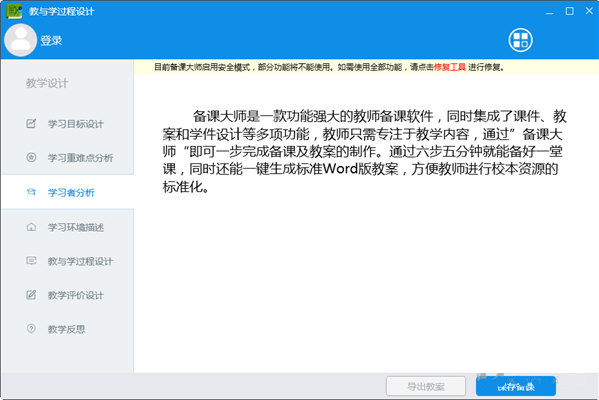Maximize the 教与学过程设计 window
The height and width of the screenshot is (400, 599).
tap(570, 11)
